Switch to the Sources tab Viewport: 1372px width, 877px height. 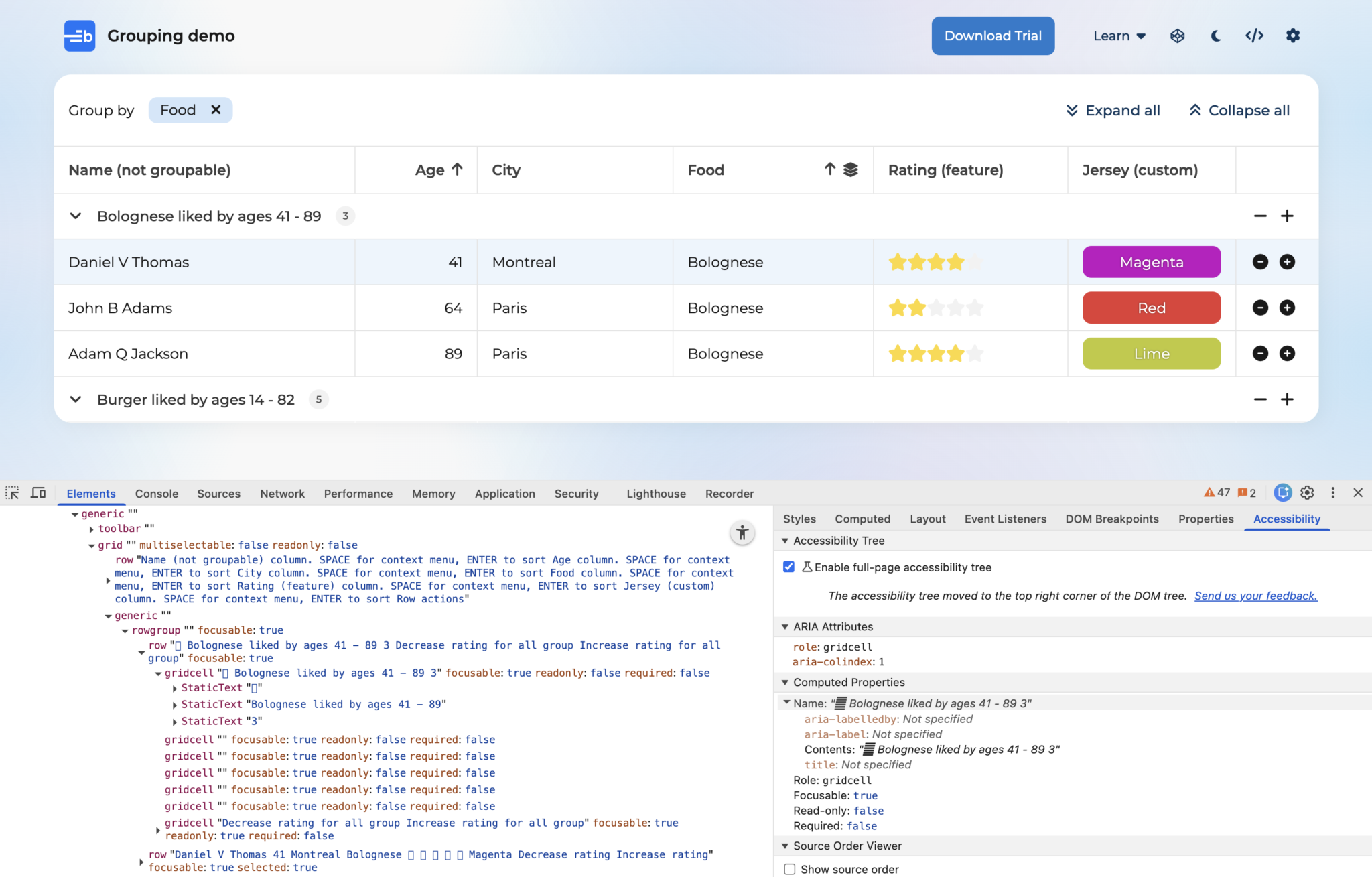218,494
